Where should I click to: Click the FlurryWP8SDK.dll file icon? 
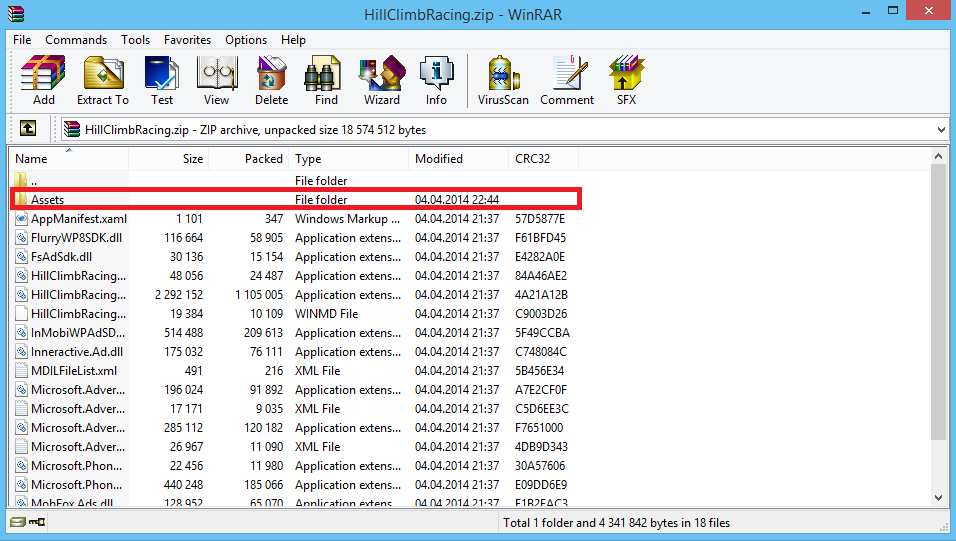tap(21, 237)
